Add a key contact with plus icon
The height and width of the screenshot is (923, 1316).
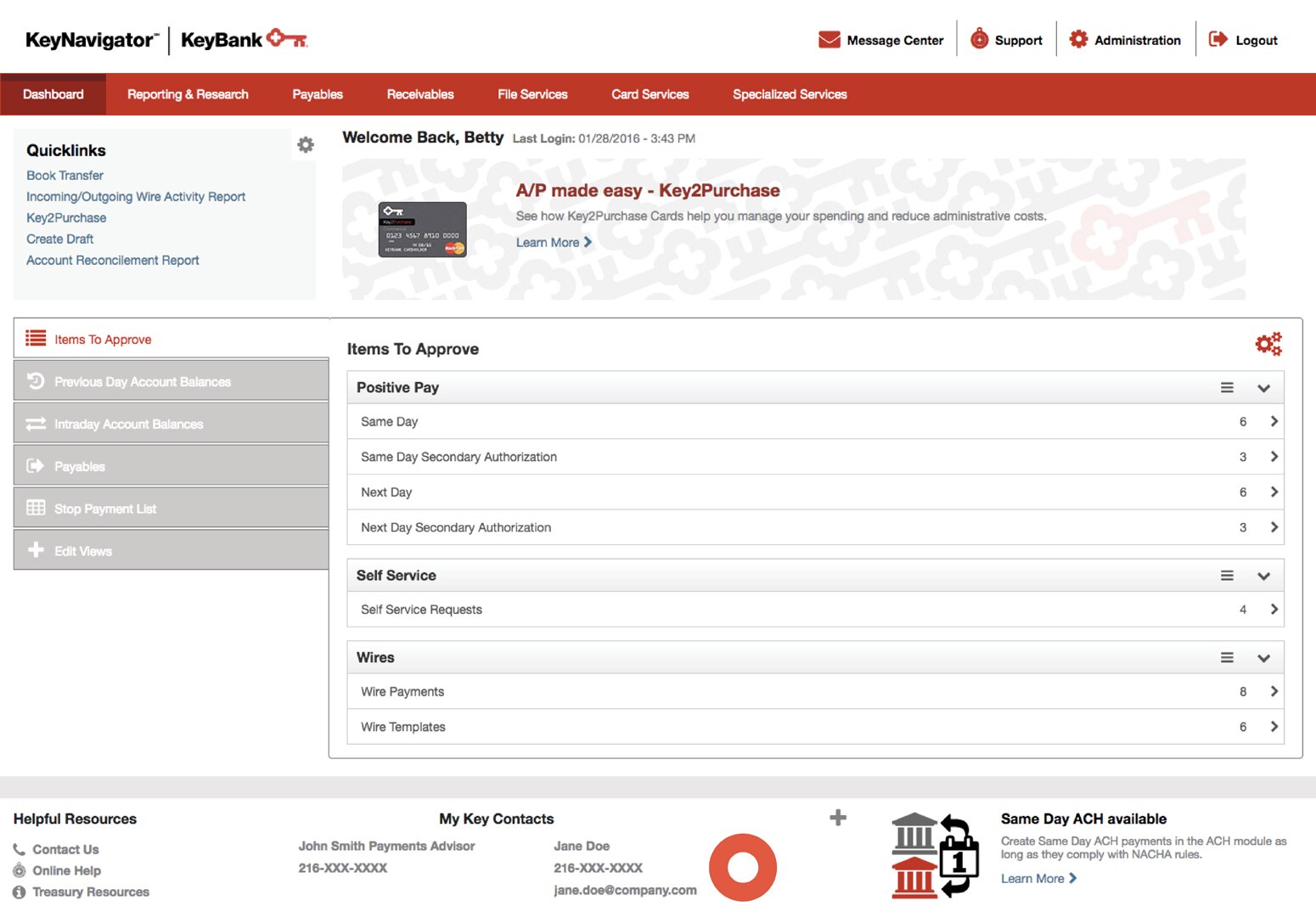point(838,817)
